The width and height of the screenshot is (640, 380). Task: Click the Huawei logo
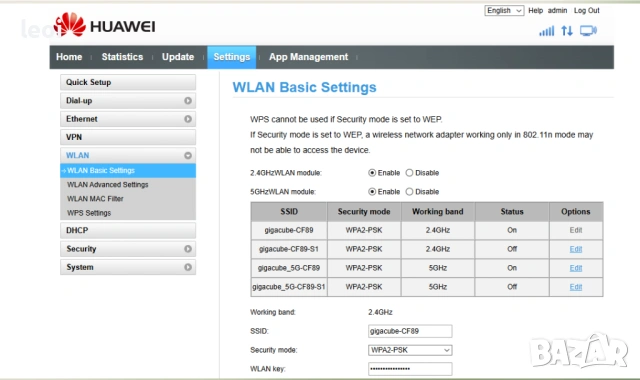click(104, 25)
